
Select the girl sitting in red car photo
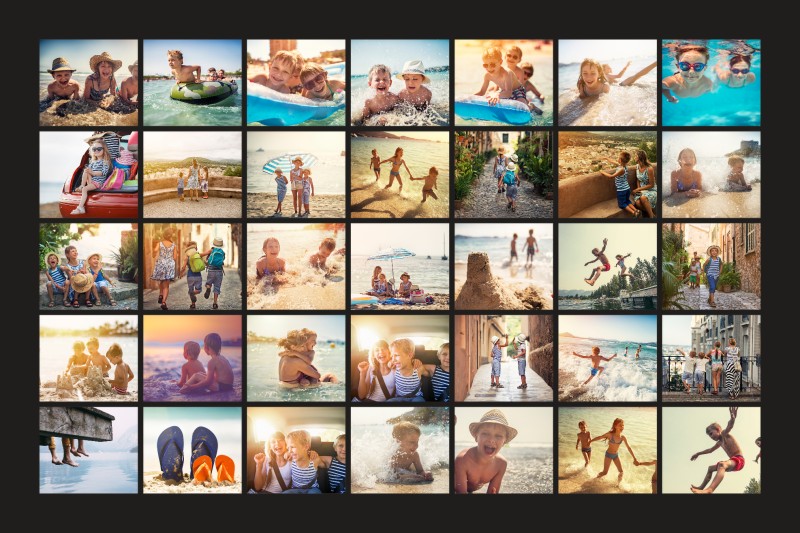coord(89,174)
